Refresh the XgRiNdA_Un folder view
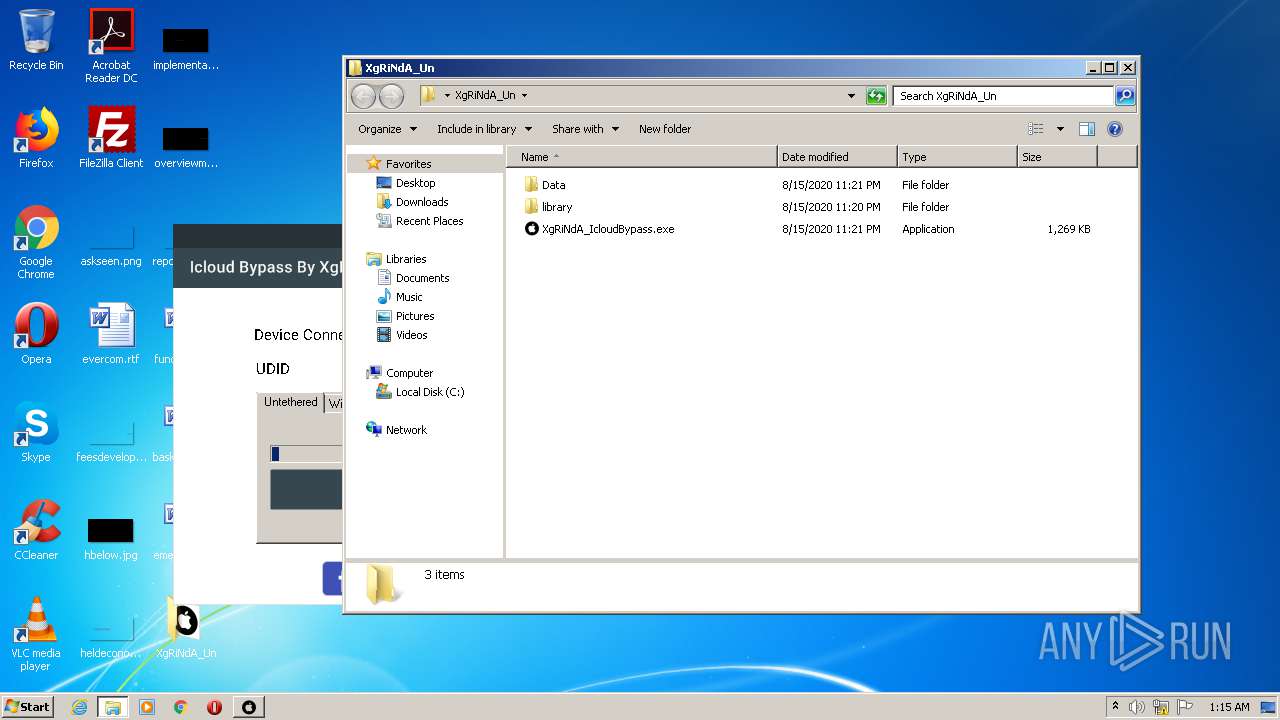Screen dimensions: 1280x720 [x=876, y=96]
